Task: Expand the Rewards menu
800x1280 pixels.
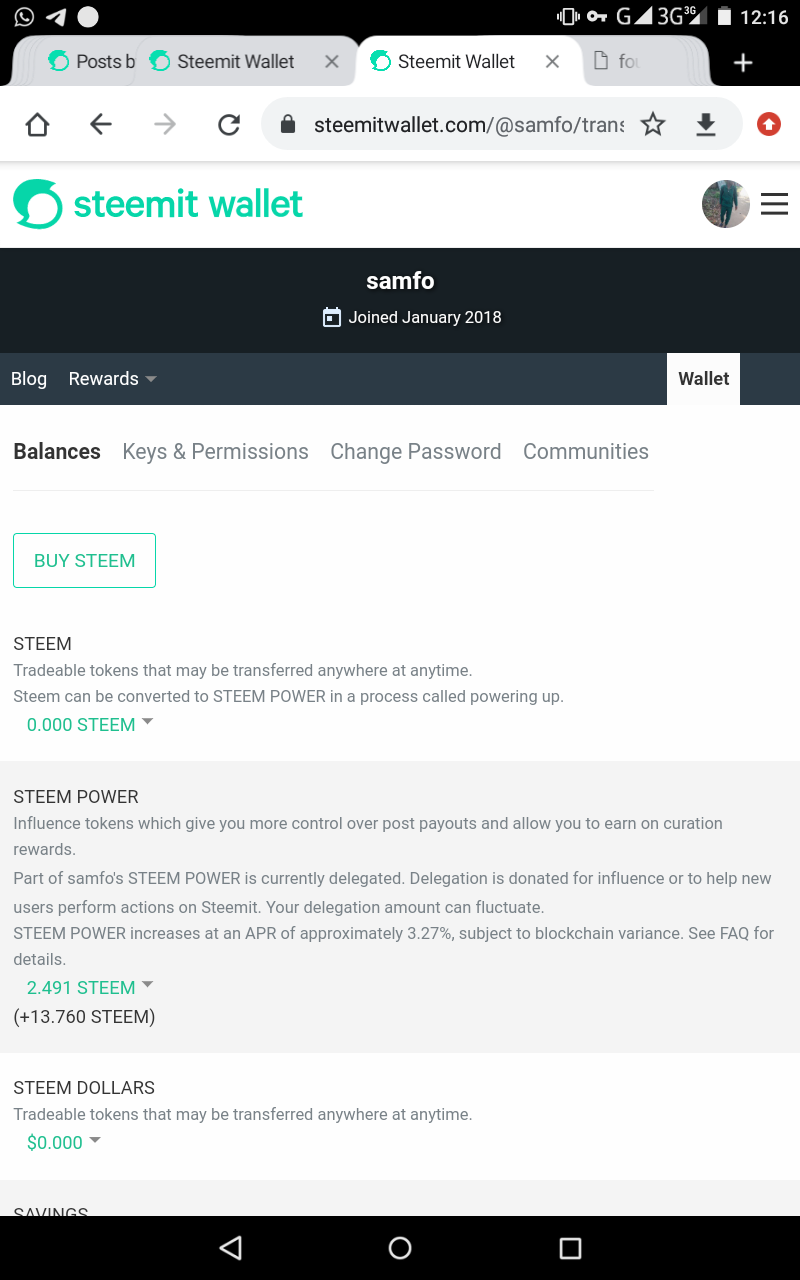Action: 112,379
